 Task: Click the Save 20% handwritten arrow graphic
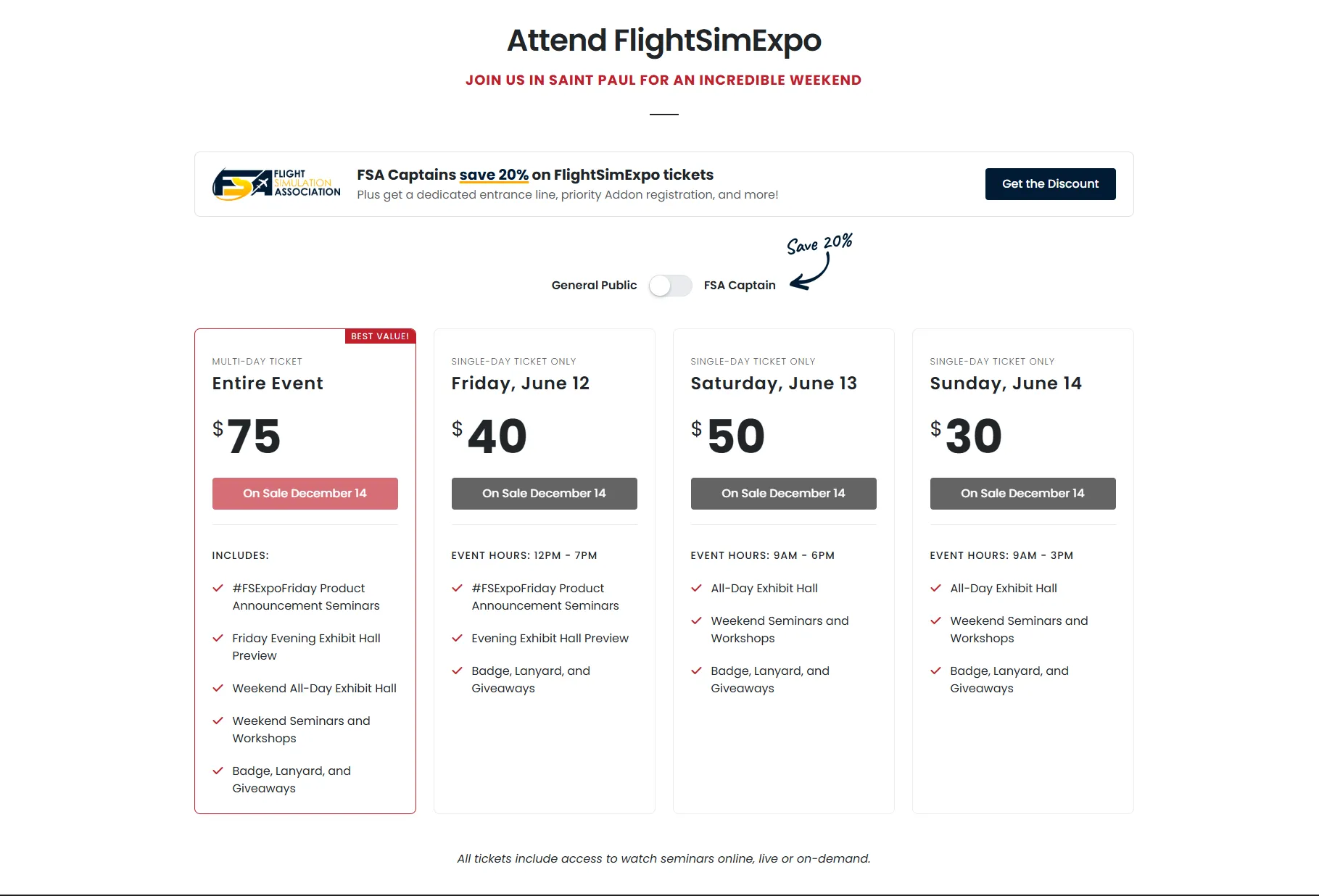[x=819, y=260]
